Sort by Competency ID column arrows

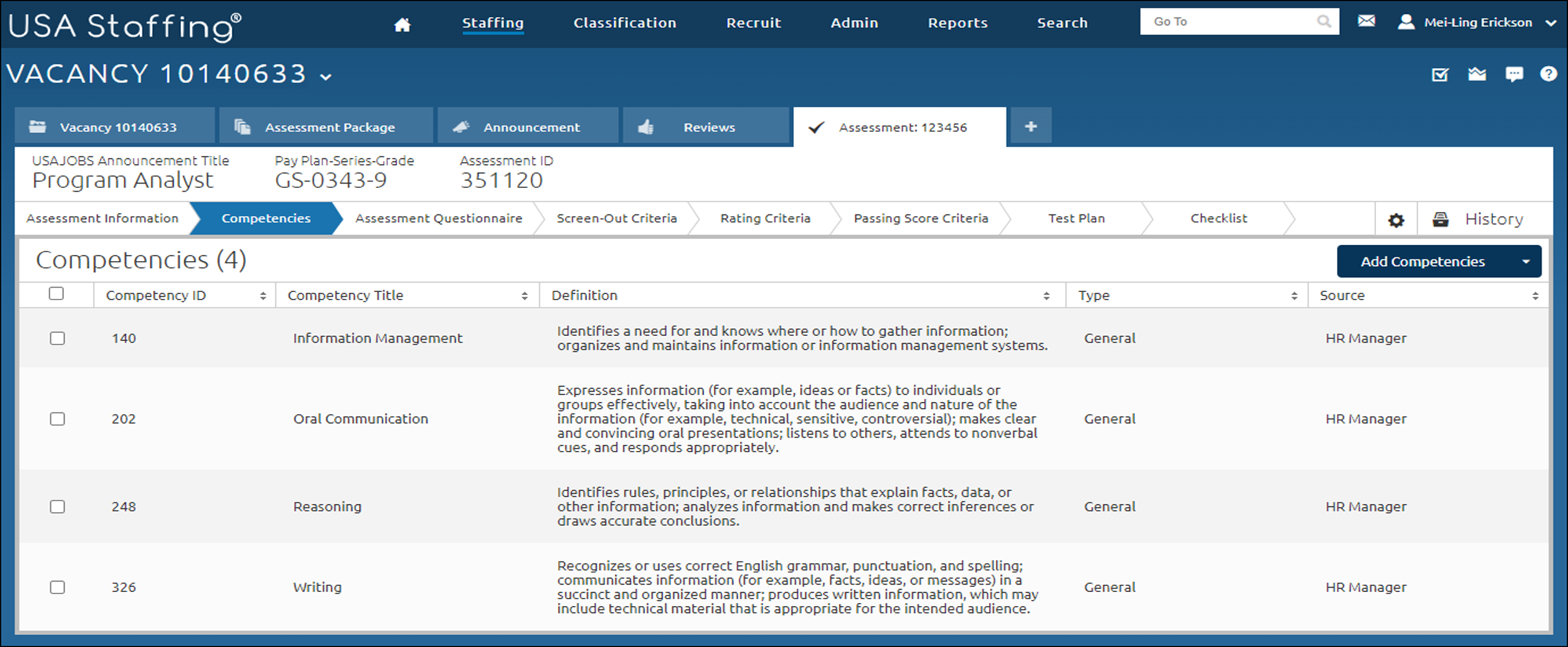263,296
